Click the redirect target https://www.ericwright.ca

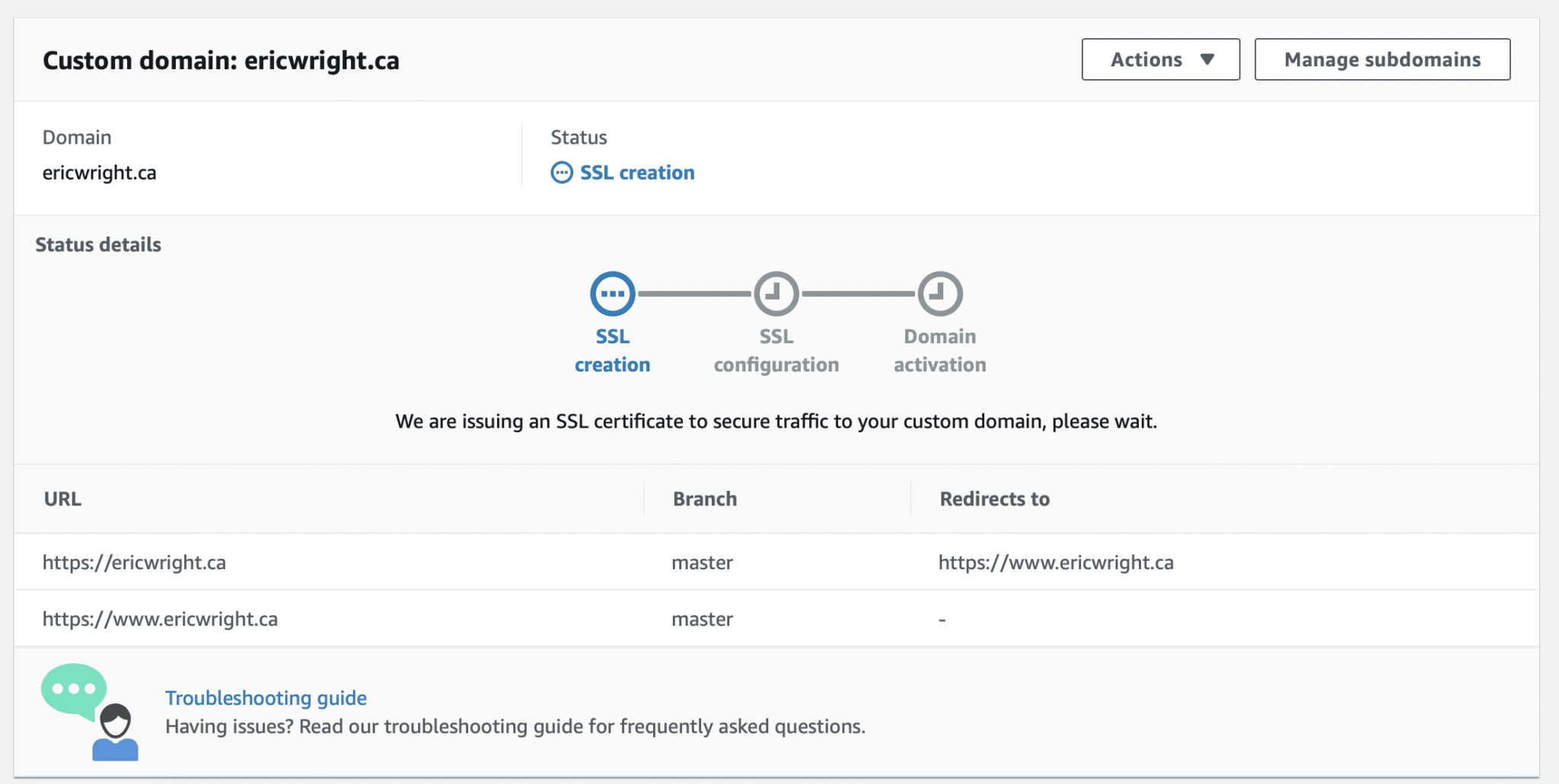1055,563
